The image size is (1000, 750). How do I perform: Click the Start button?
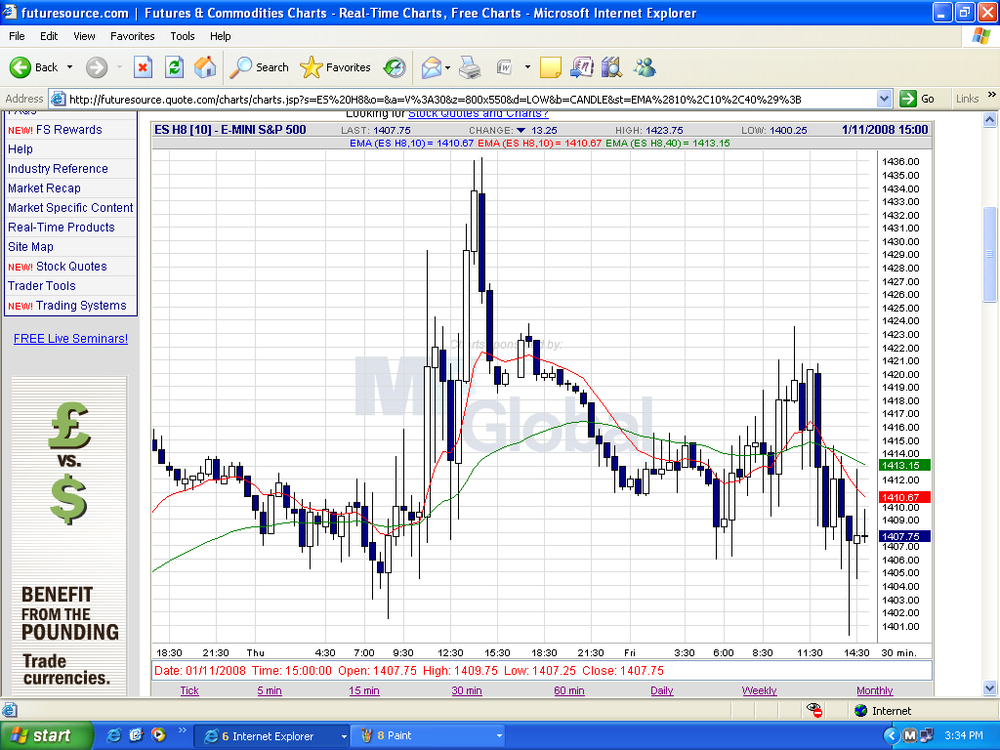pos(46,736)
